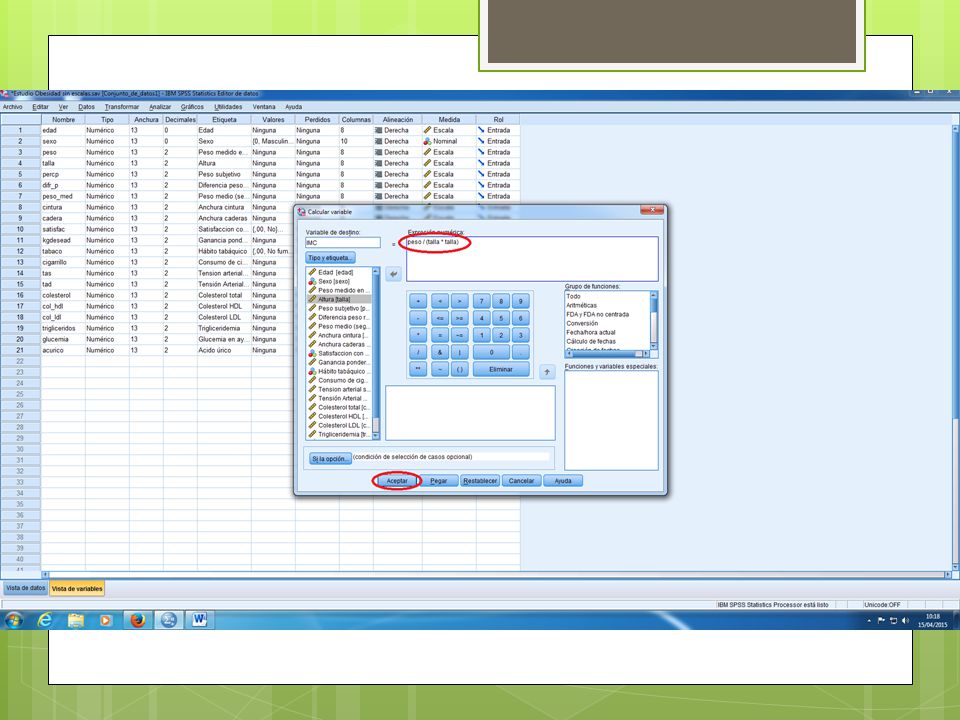Screen dimensions: 960x720
Task: Click the Restablecer button
Action: pyautogui.click(x=480, y=481)
